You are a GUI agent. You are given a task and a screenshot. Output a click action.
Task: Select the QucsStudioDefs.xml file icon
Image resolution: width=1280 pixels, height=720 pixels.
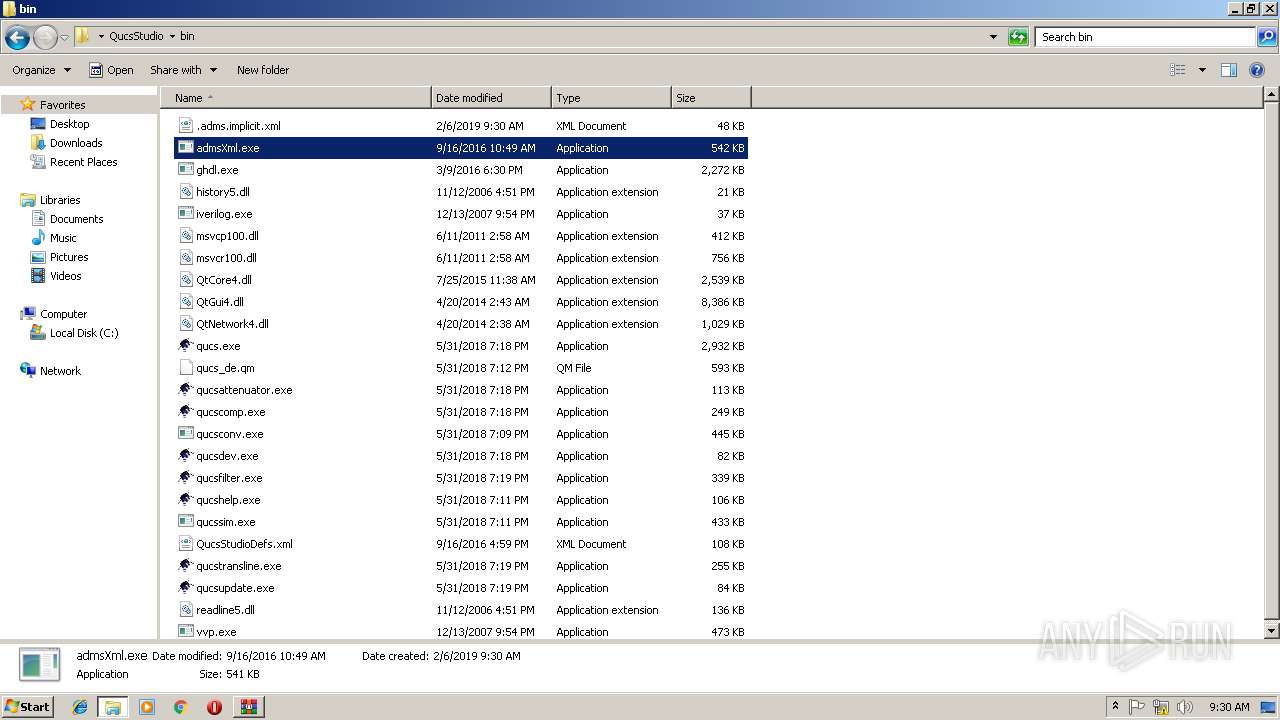tap(185, 544)
